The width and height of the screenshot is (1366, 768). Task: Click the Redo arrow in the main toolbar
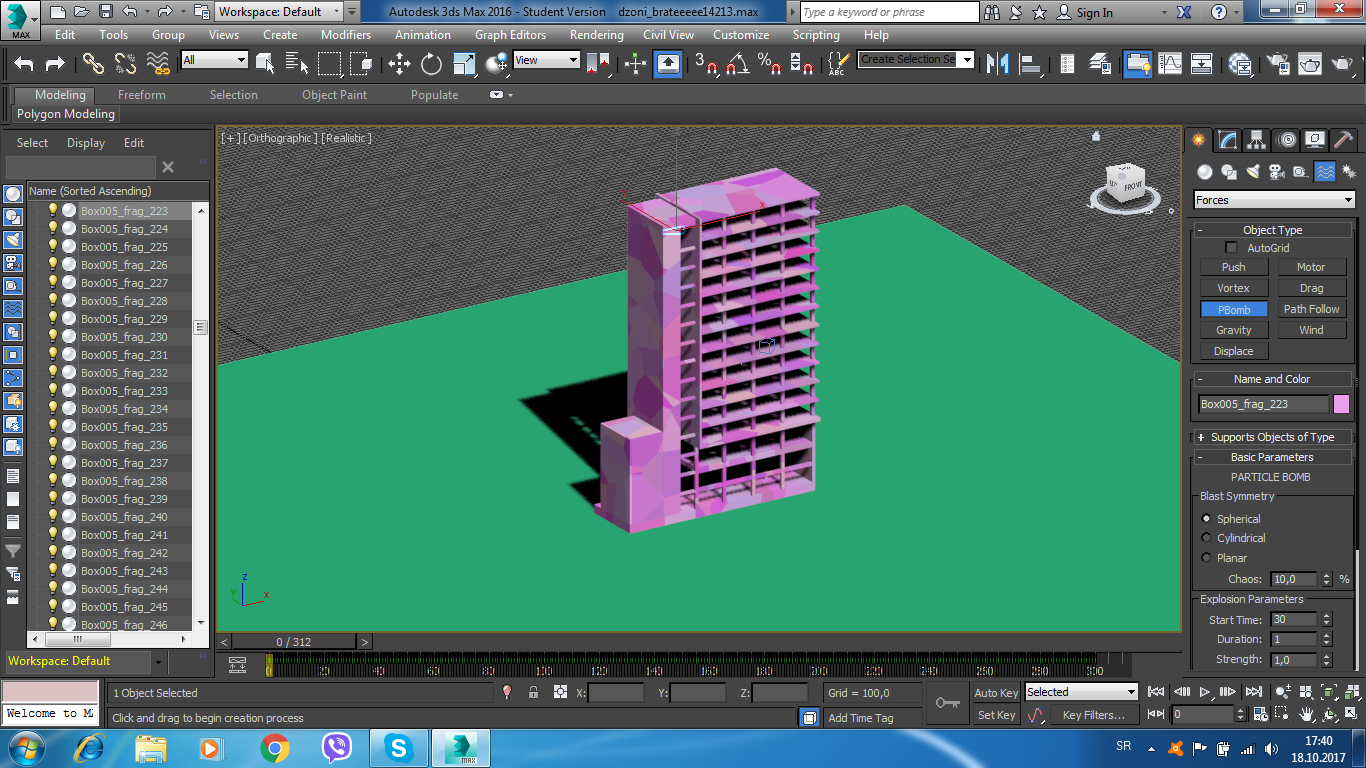[x=56, y=64]
